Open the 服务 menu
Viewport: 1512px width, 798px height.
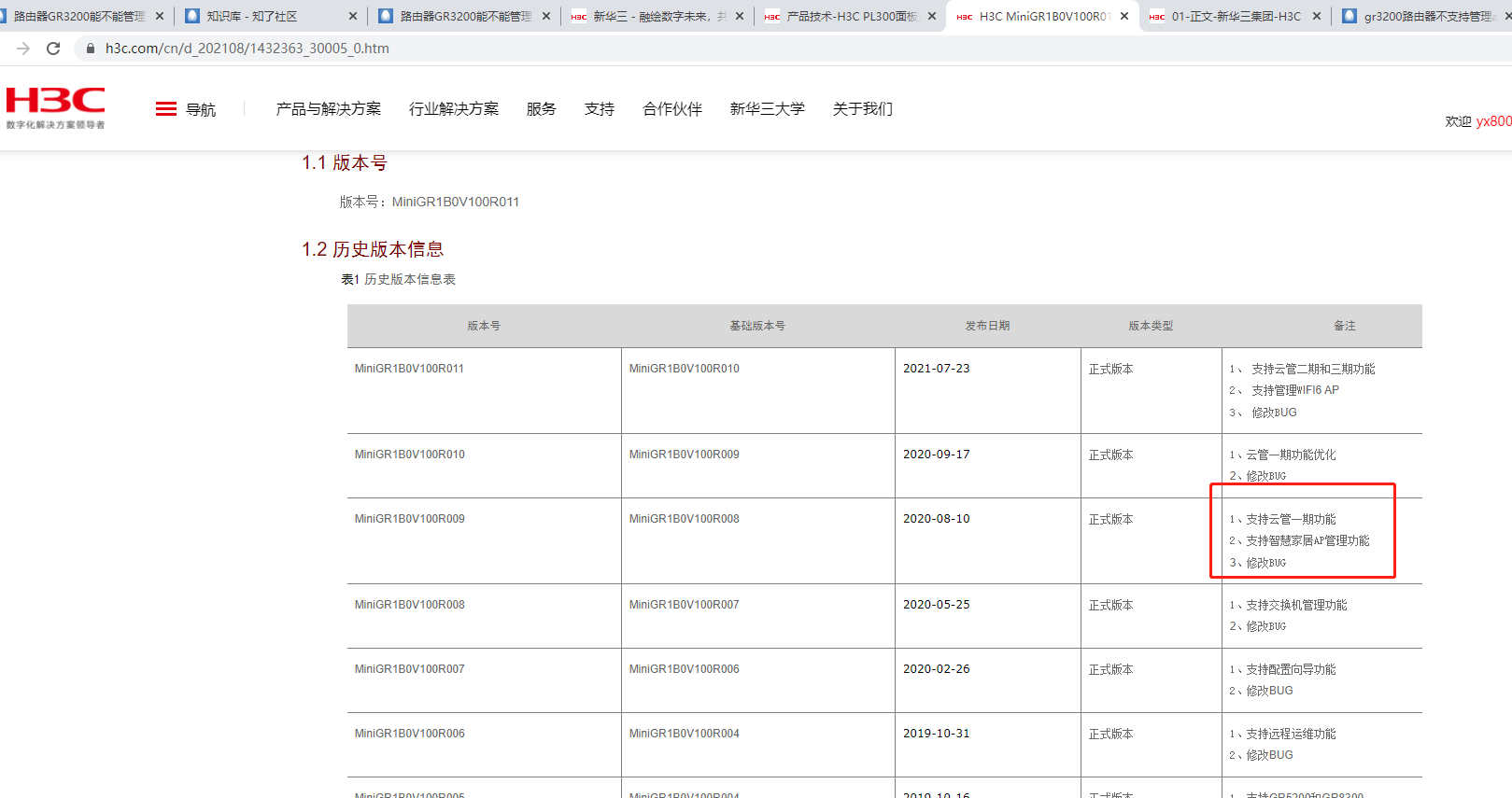[542, 109]
